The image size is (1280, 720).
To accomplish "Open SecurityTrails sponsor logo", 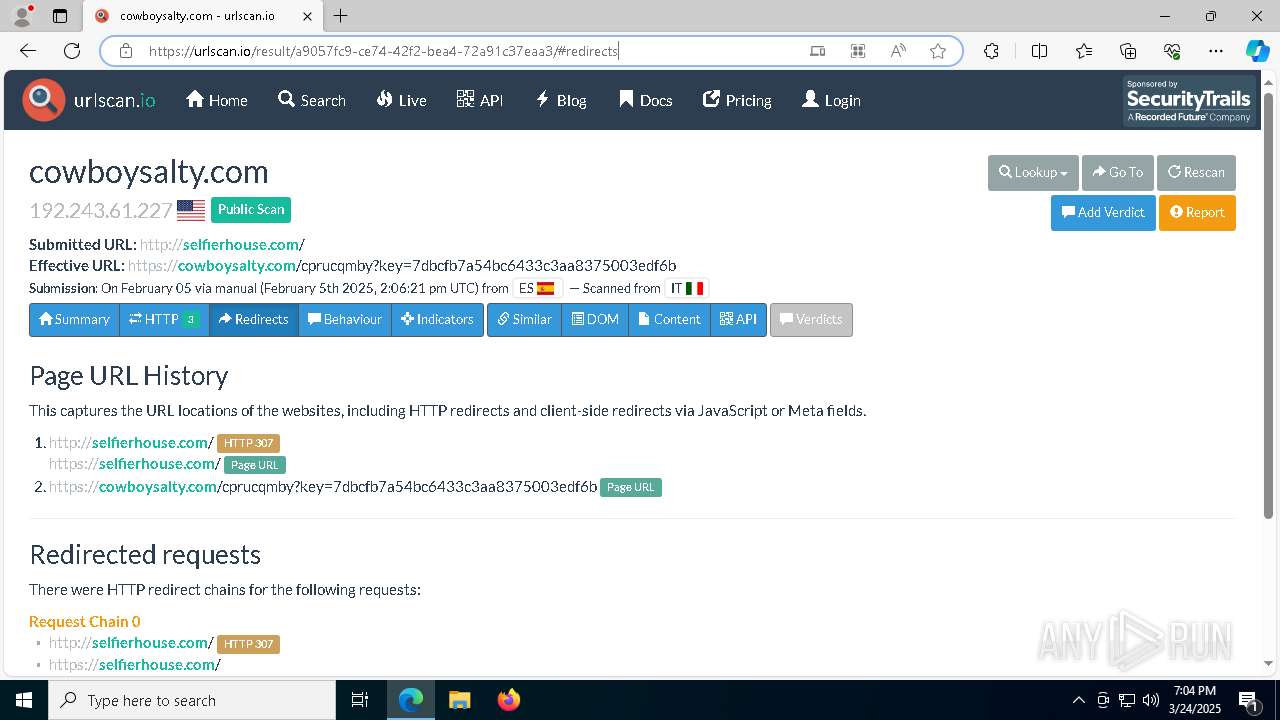I will click(x=1188, y=101).
